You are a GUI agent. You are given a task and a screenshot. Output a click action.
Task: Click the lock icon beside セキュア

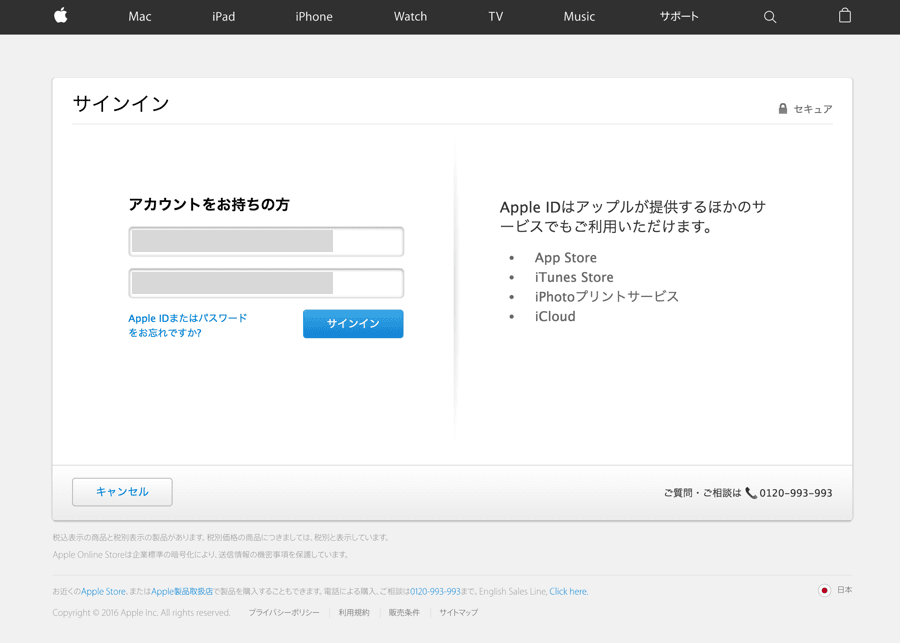tap(782, 109)
